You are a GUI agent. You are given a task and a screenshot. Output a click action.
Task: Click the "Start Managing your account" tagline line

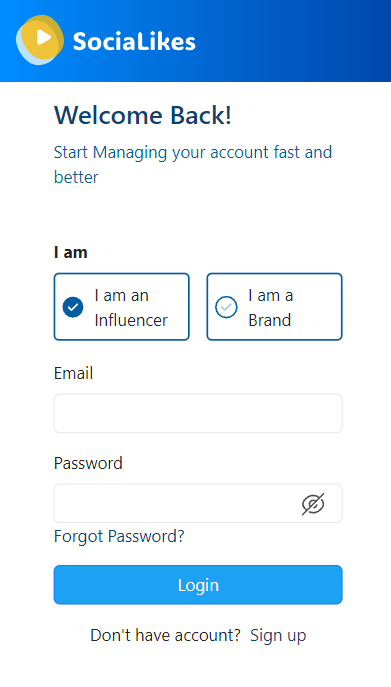coord(193,152)
